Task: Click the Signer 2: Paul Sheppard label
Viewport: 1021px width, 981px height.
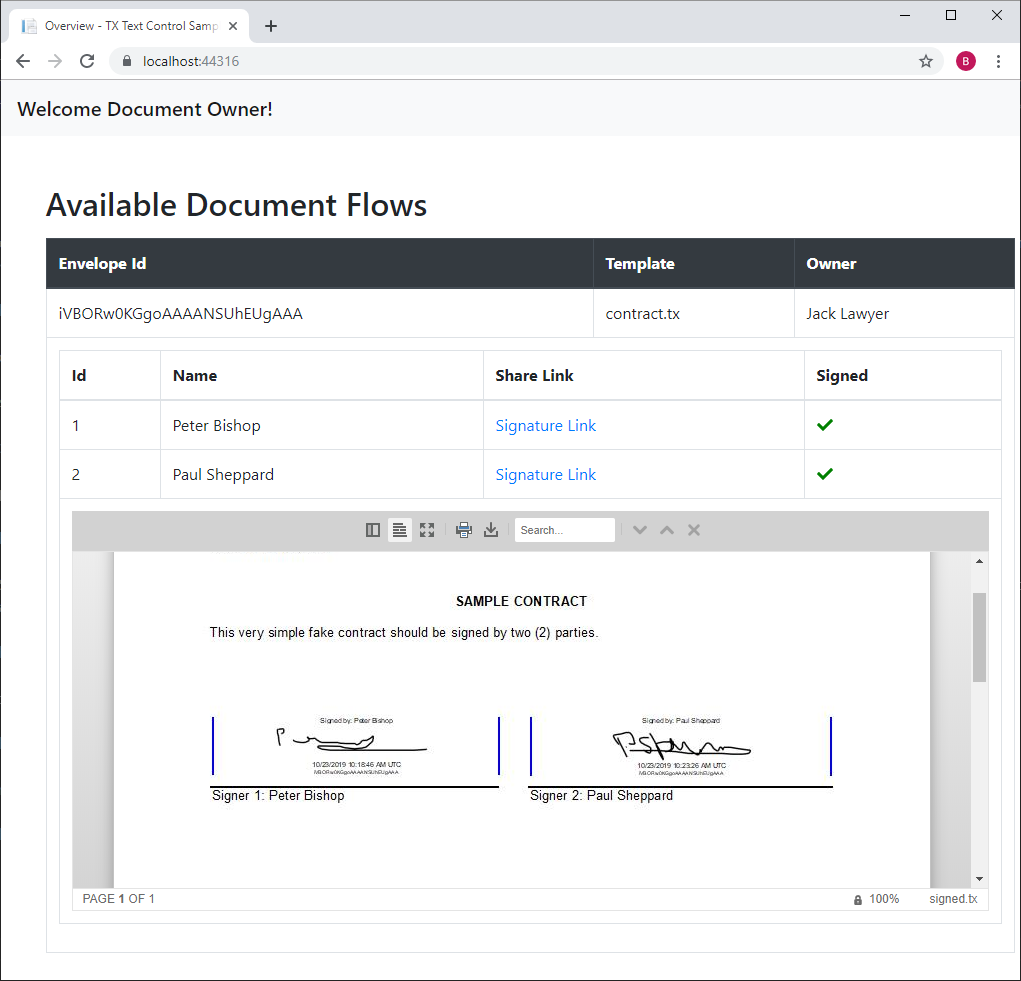Action: 601,795
